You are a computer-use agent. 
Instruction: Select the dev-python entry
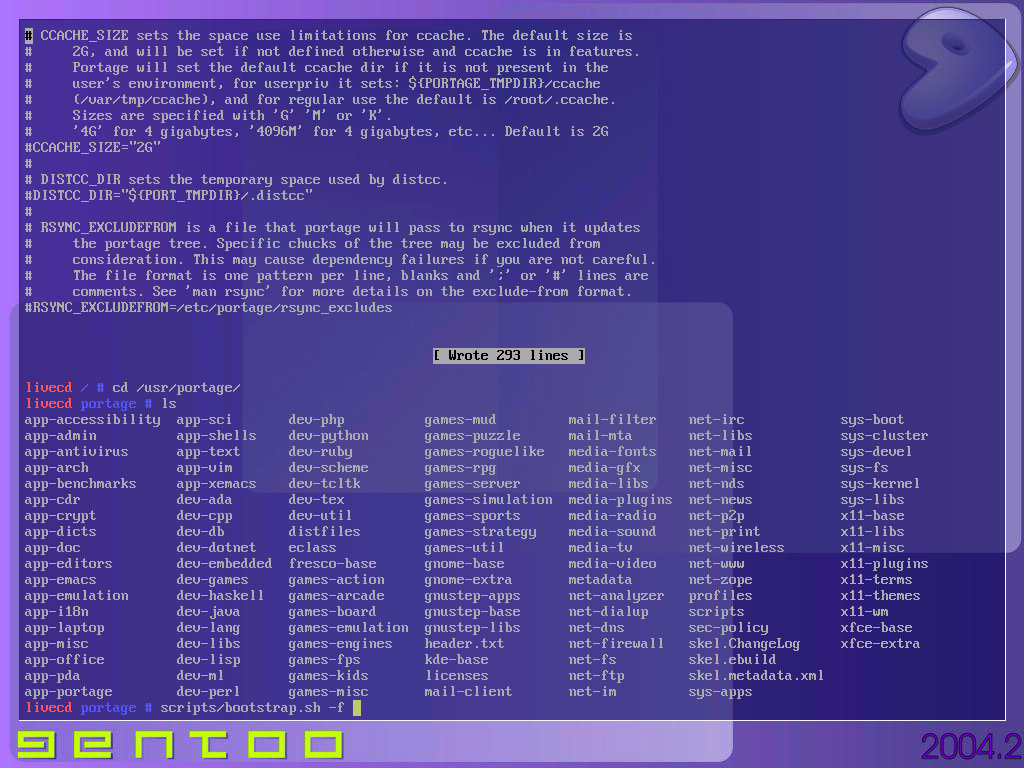[x=328, y=436]
